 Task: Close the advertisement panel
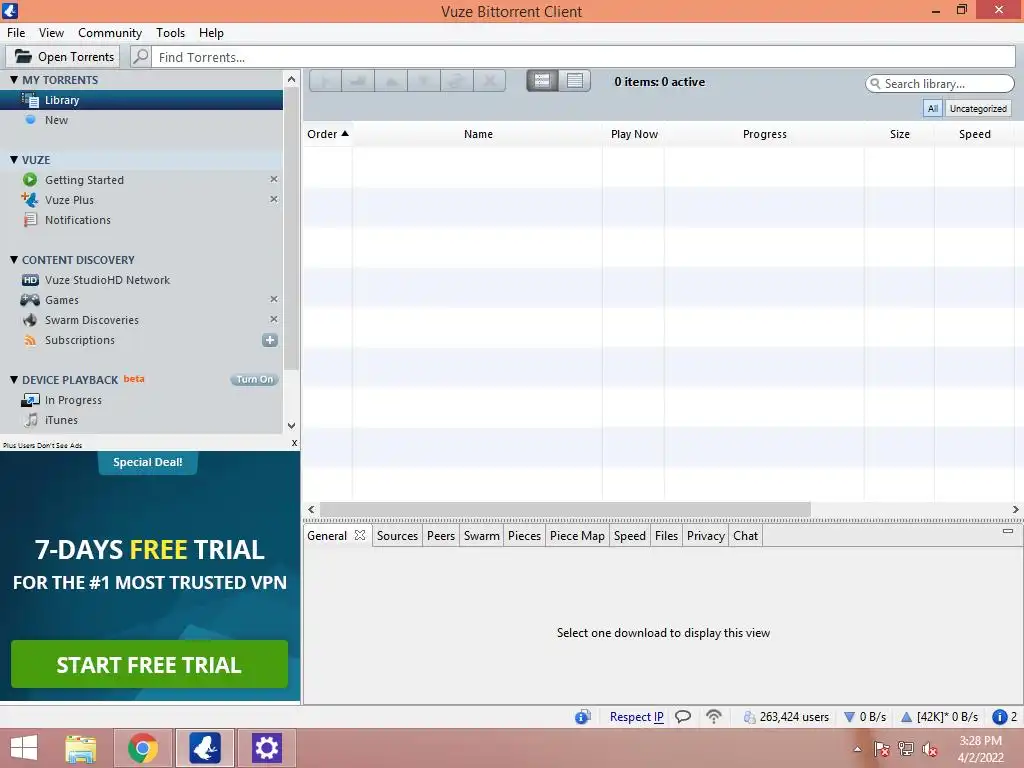coord(295,443)
